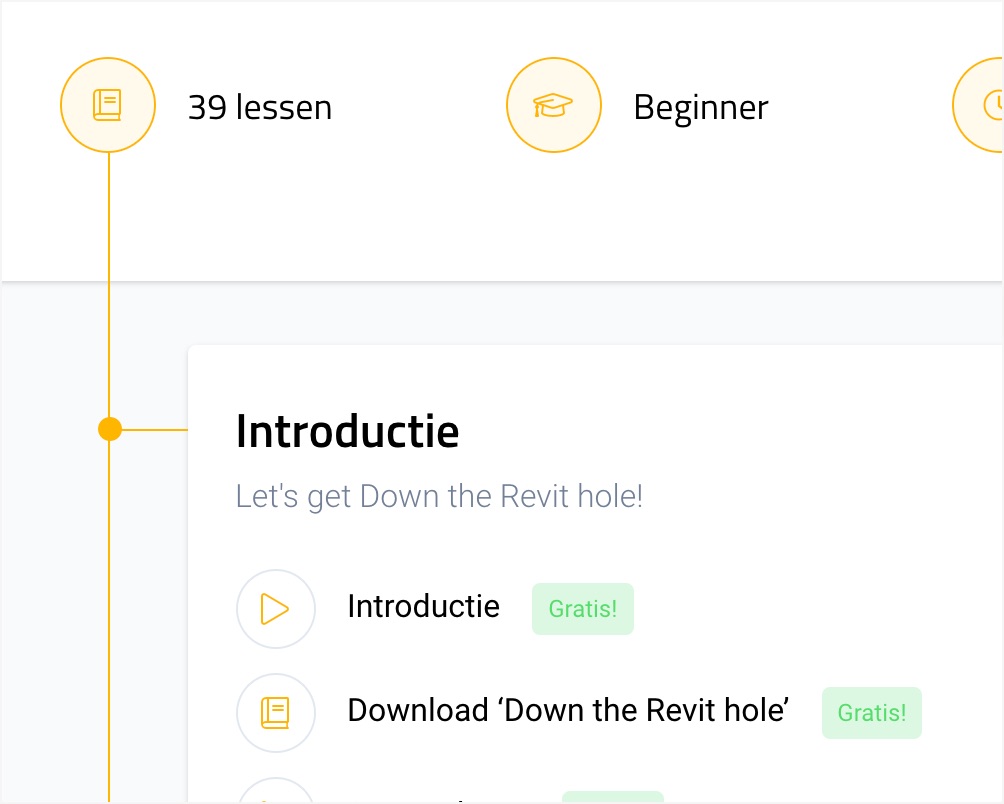Open the Introductie lesson link

pos(423,606)
